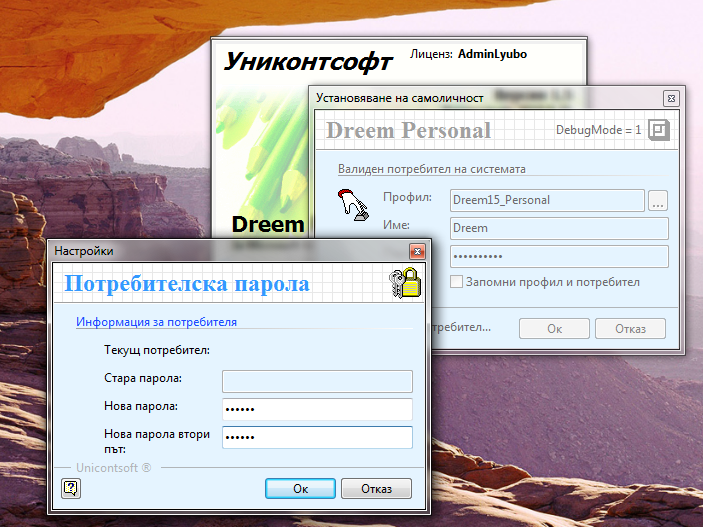Image resolution: width=703 pixels, height=527 pixels.
Task: Click the DebugMode = 1 label
Action: point(598,130)
